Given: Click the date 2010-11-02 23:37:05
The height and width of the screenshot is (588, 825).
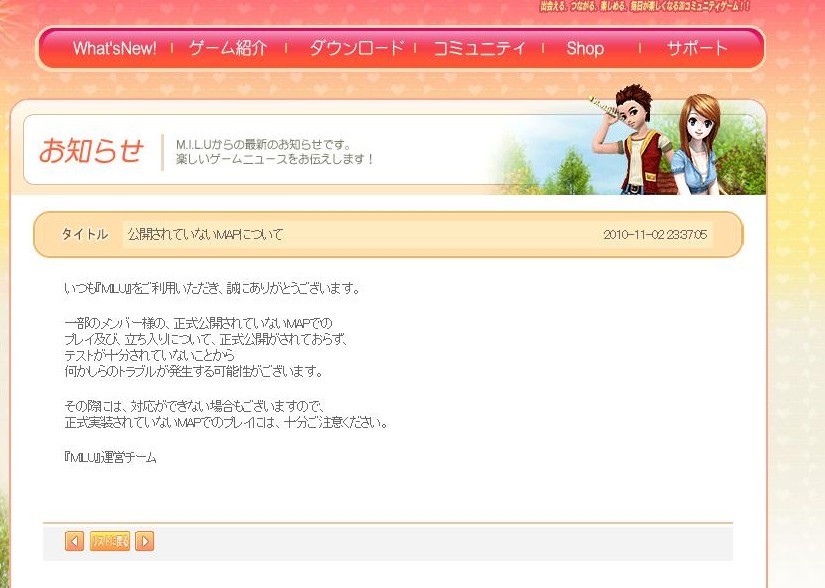Looking at the screenshot, I should [x=655, y=235].
